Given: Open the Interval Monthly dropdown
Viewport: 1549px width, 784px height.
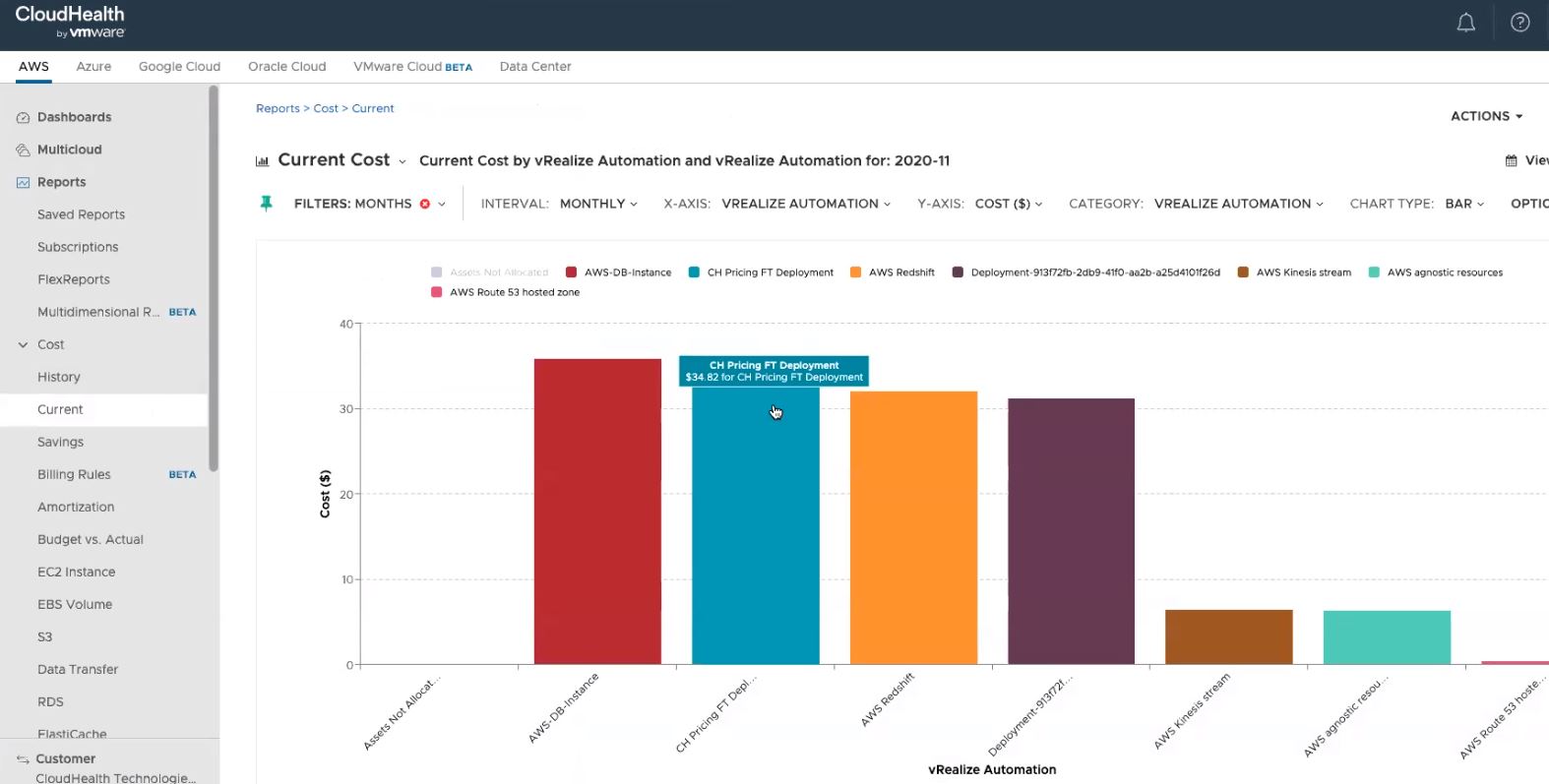Looking at the screenshot, I should point(598,204).
